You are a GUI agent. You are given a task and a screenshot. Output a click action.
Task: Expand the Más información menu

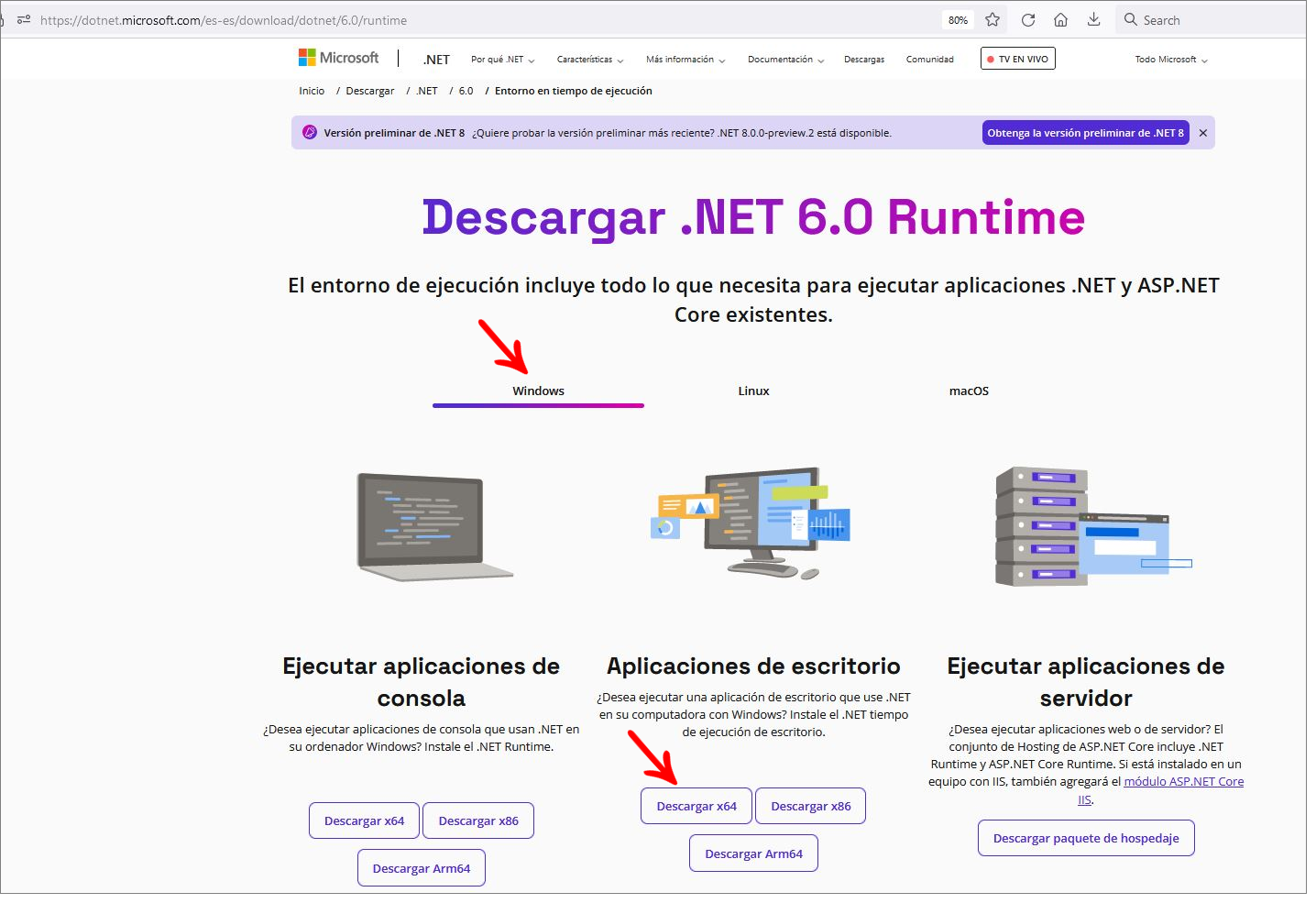[x=685, y=60]
